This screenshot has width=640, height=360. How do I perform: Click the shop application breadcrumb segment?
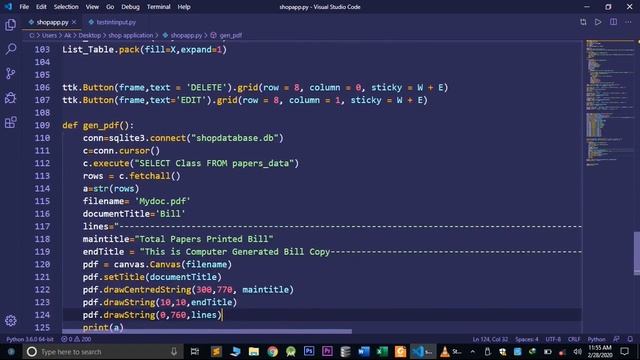tap(131, 36)
